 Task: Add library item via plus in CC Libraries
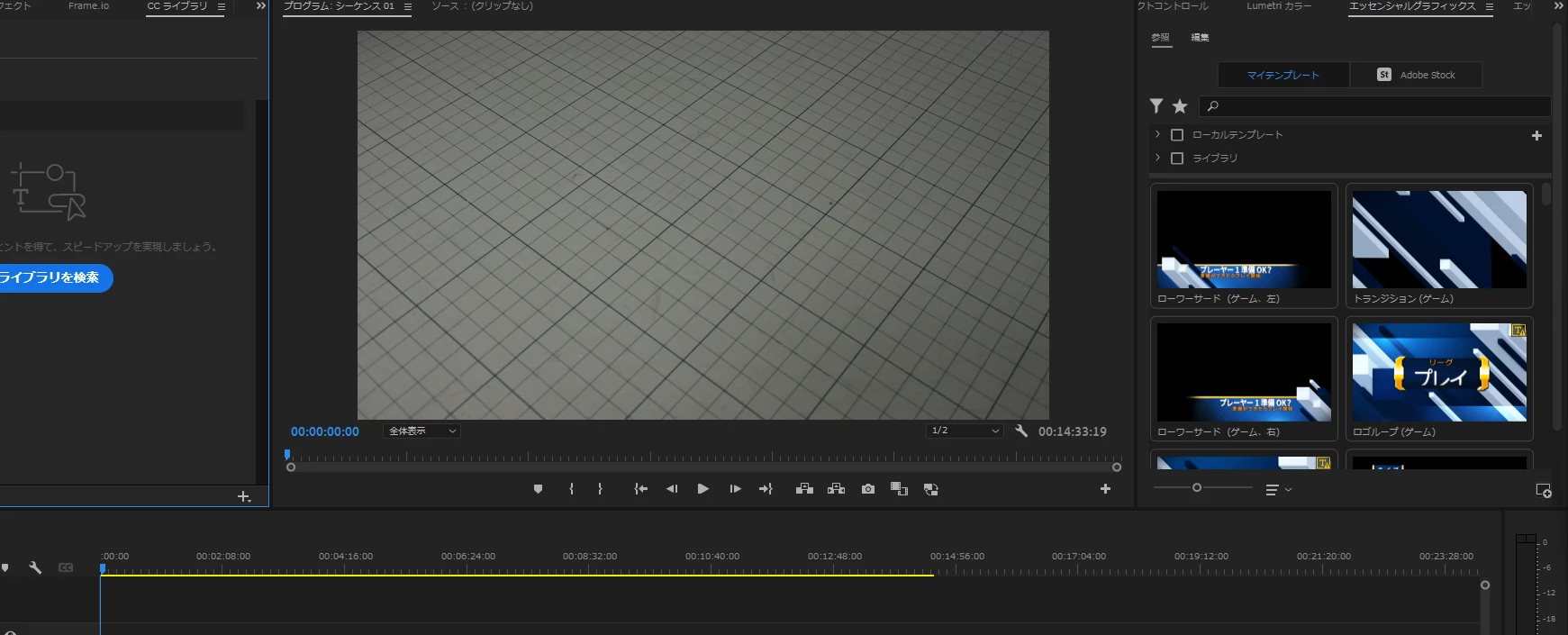243,497
